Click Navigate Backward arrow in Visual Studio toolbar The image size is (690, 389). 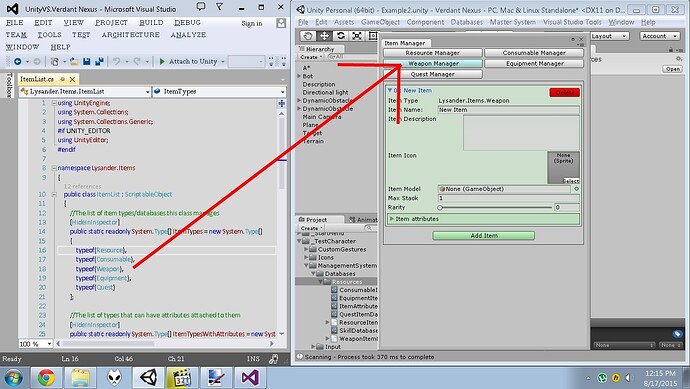[18, 62]
